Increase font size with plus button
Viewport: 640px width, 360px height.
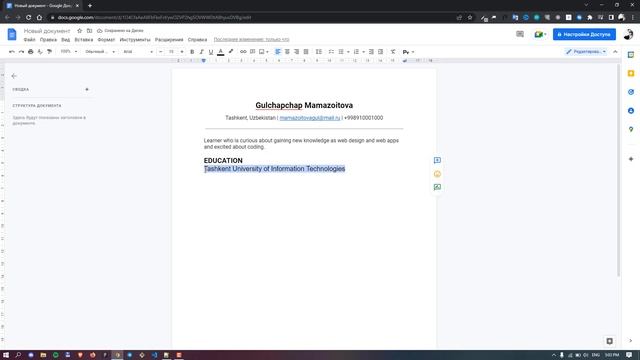point(182,52)
